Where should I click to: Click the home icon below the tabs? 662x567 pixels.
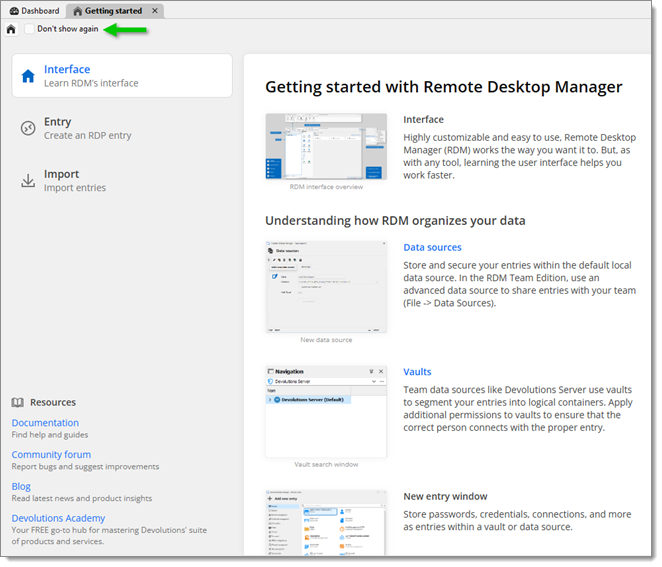[11, 29]
